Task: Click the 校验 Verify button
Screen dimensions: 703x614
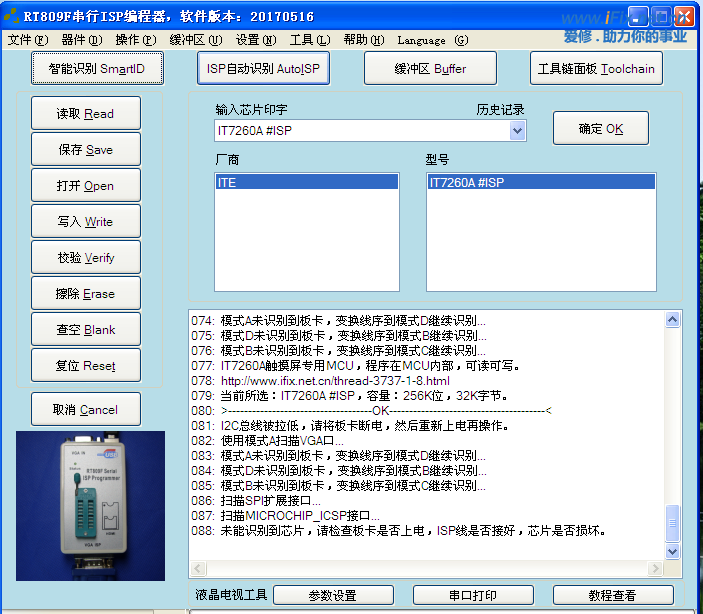Action: pyautogui.click(x=86, y=257)
